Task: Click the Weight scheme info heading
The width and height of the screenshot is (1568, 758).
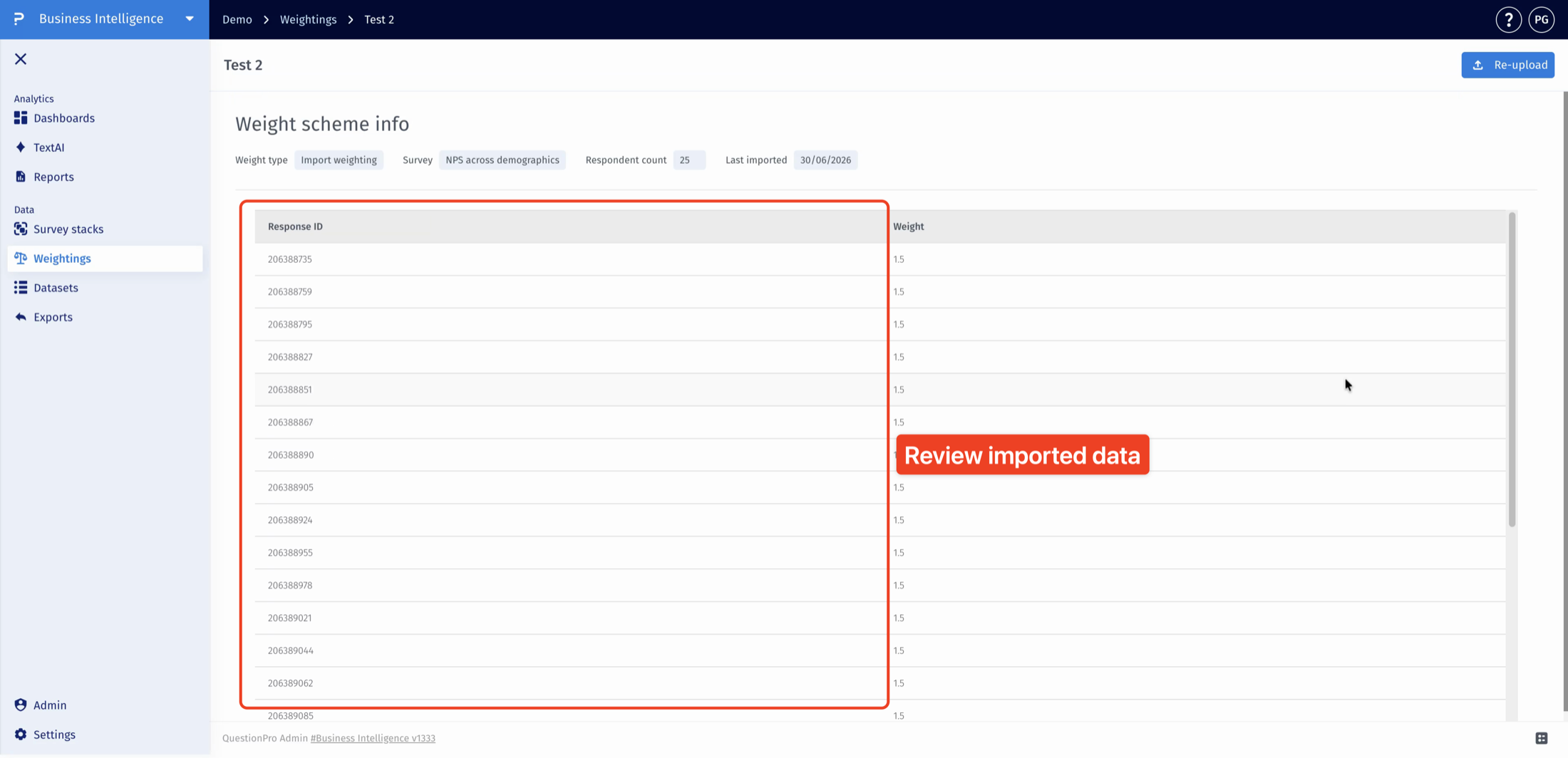Action: click(x=322, y=124)
